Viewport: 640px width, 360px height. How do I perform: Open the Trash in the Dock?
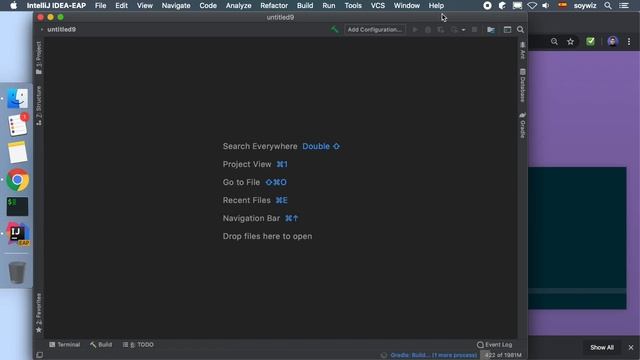tap(17, 272)
